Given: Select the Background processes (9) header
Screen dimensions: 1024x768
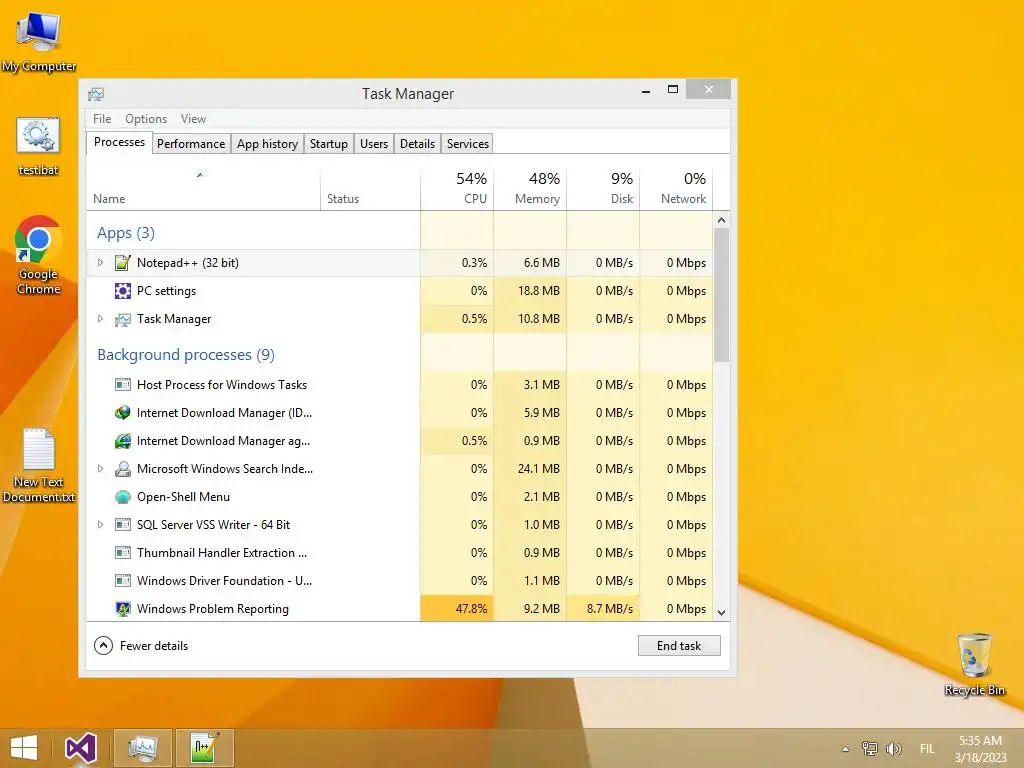Looking at the screenshot, I should (x=186, y=355).
